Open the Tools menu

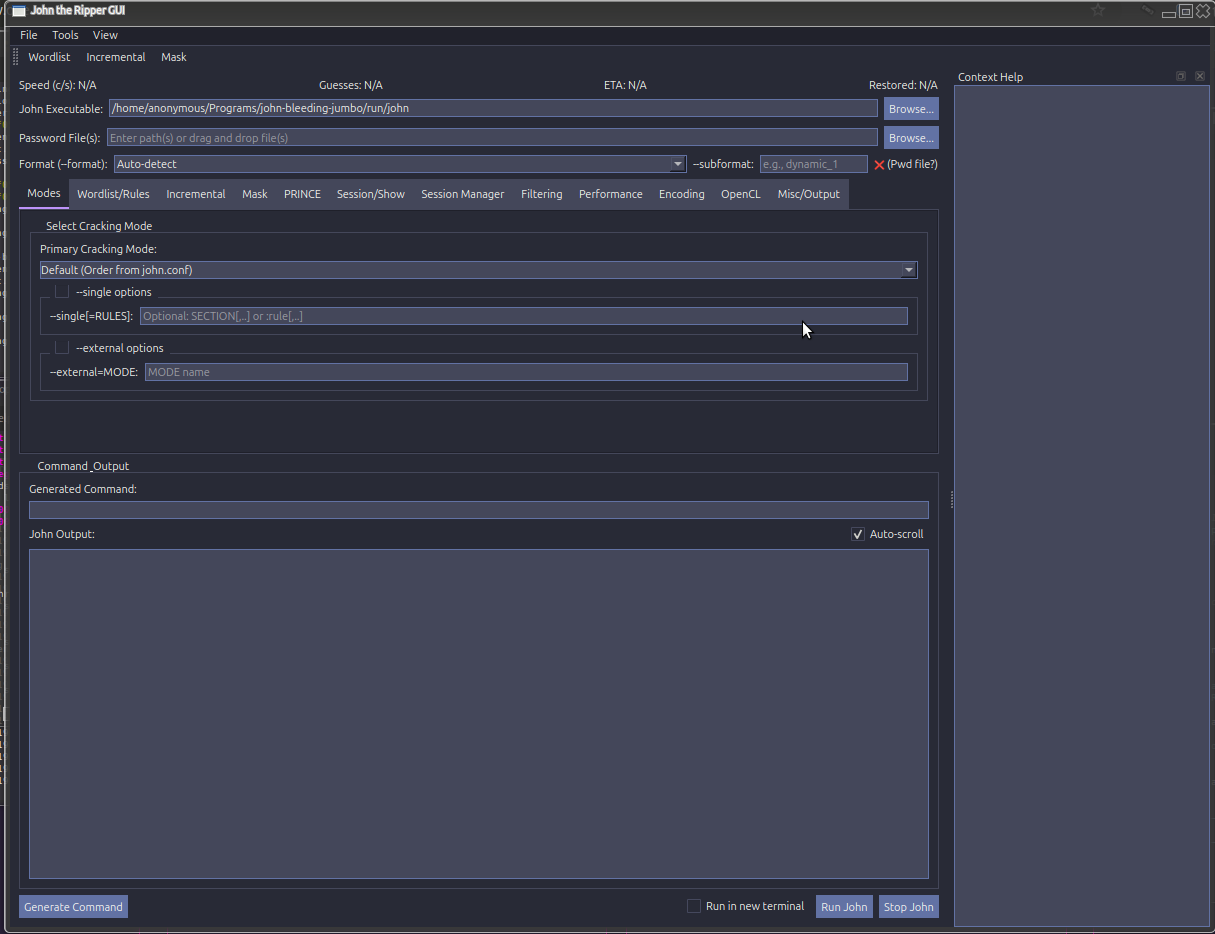tap(65, 35)
